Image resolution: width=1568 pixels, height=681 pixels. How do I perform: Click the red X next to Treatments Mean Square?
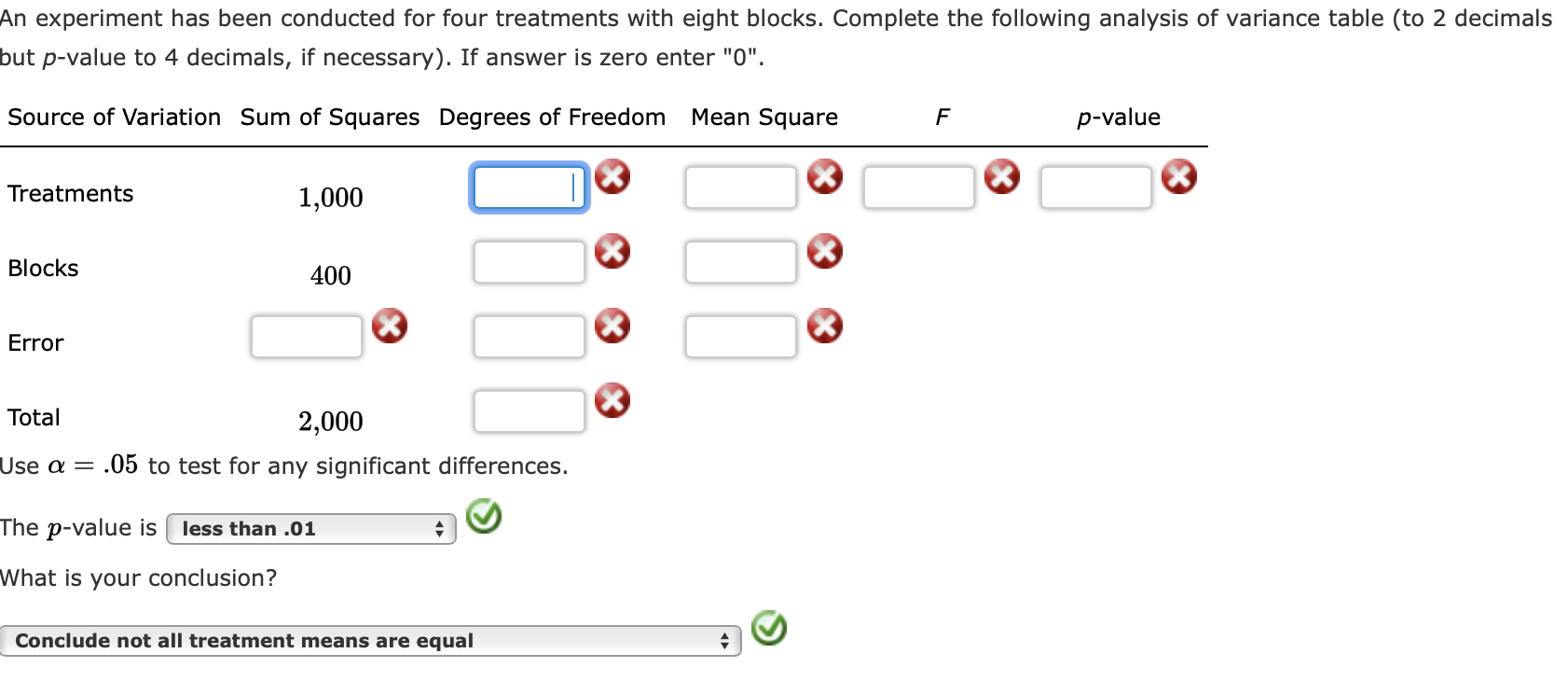(824, 178)
